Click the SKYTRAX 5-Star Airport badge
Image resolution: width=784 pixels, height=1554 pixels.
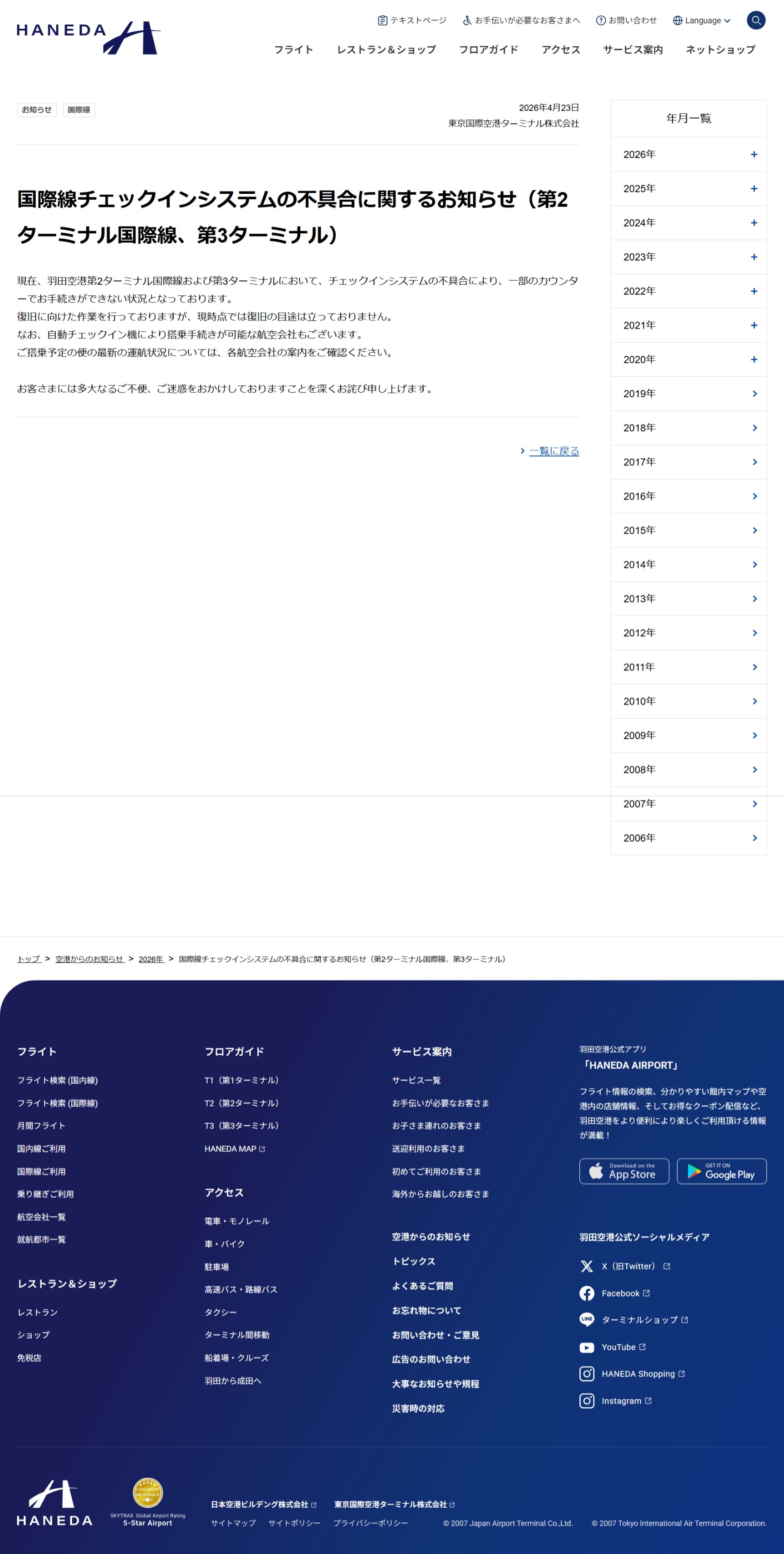148,1501
